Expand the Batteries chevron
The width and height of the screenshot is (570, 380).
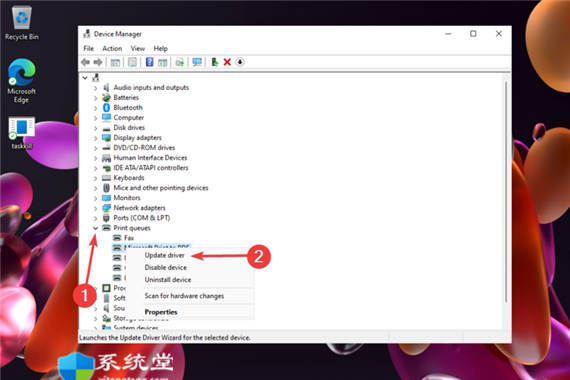pos(95,98)
